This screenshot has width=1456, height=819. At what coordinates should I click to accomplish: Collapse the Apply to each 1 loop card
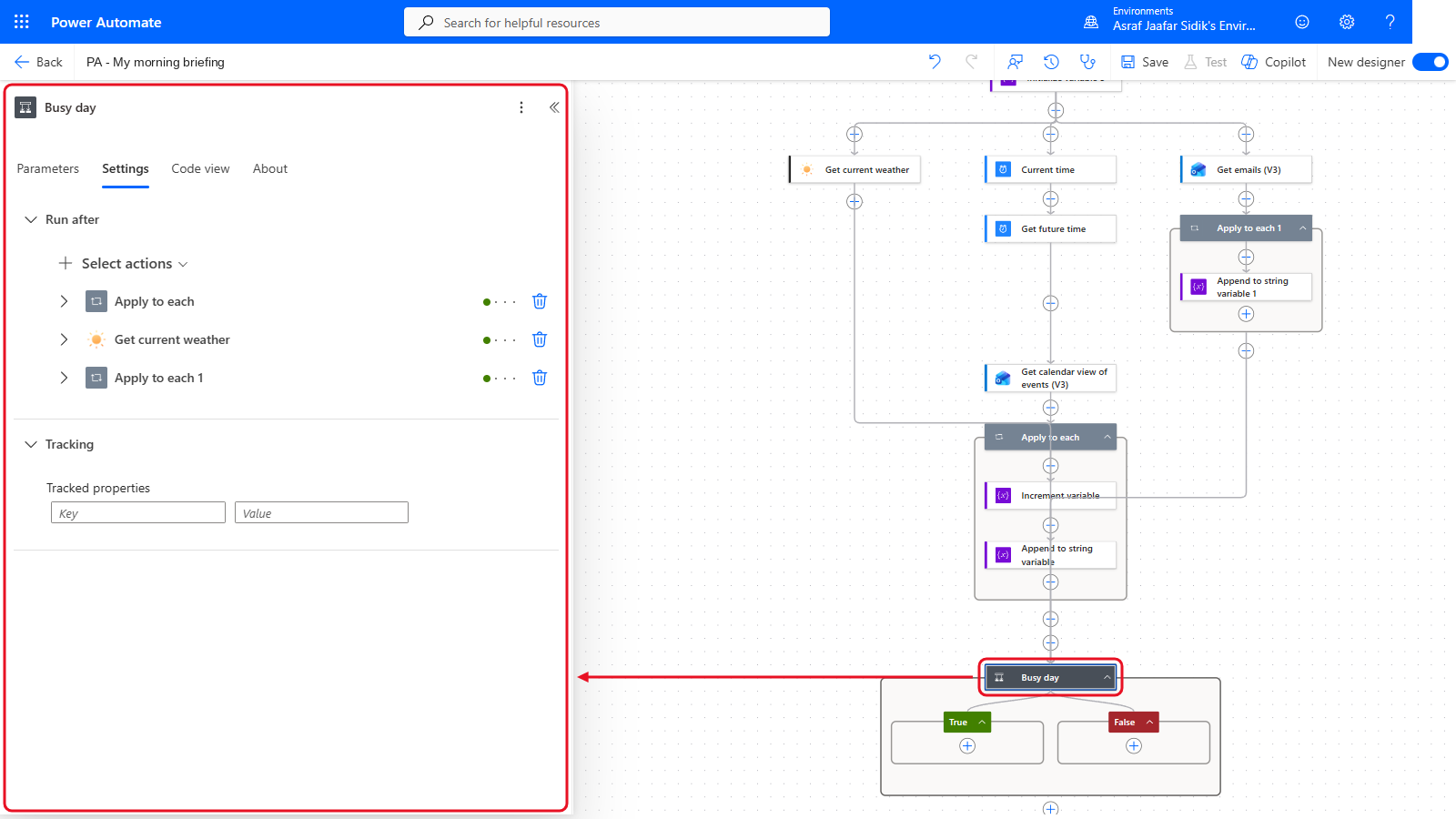click(x=1303, y=228)
